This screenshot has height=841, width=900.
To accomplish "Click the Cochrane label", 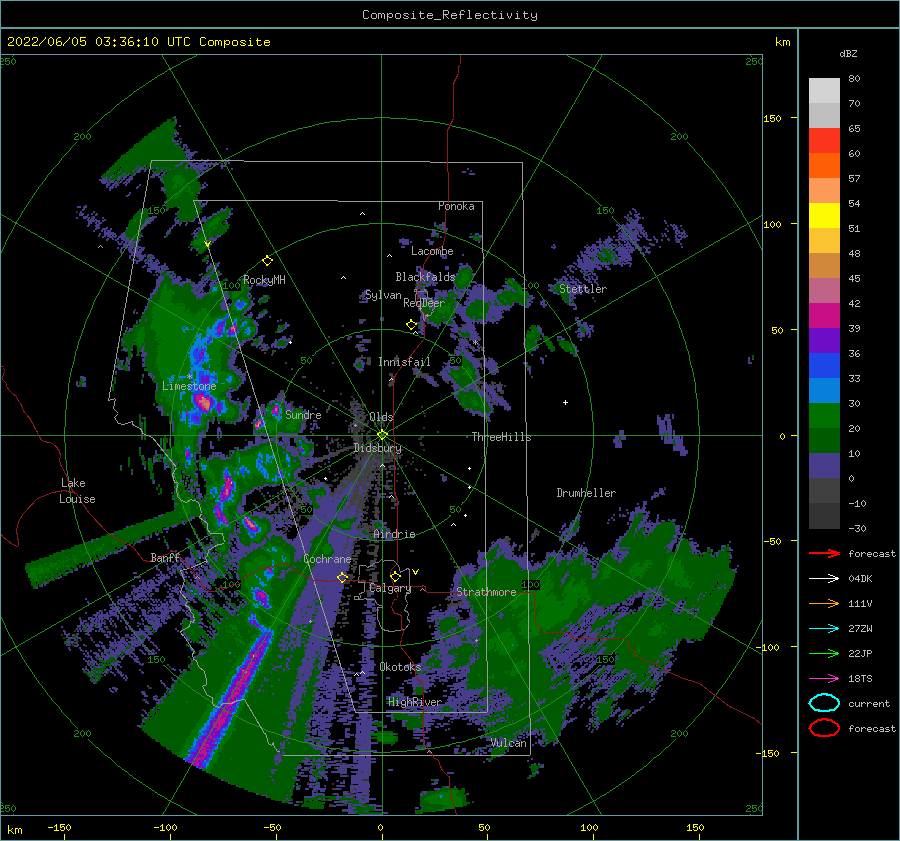I will point(327,559).
